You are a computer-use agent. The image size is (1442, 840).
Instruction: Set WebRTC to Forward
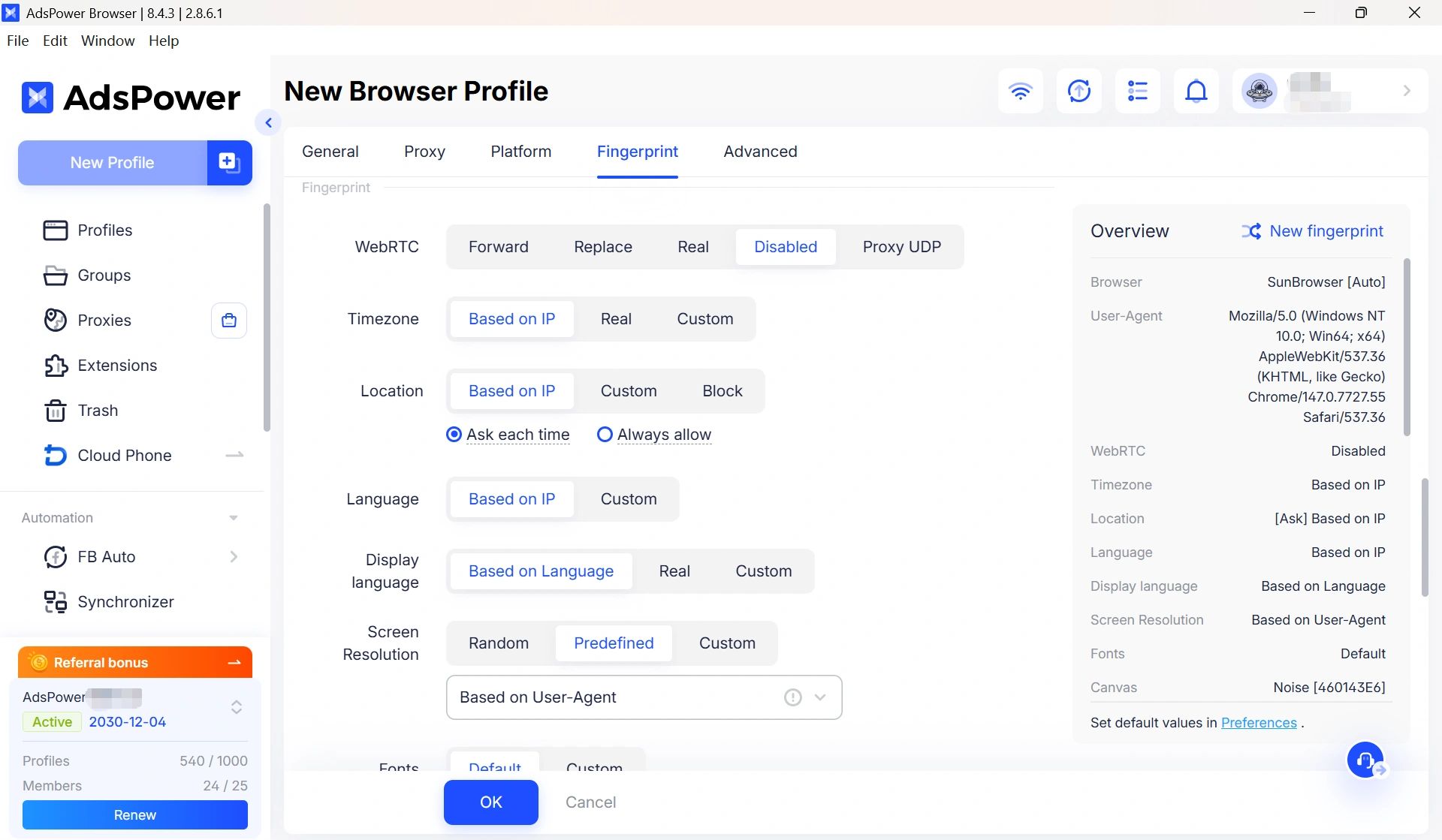tap(499, 247)
